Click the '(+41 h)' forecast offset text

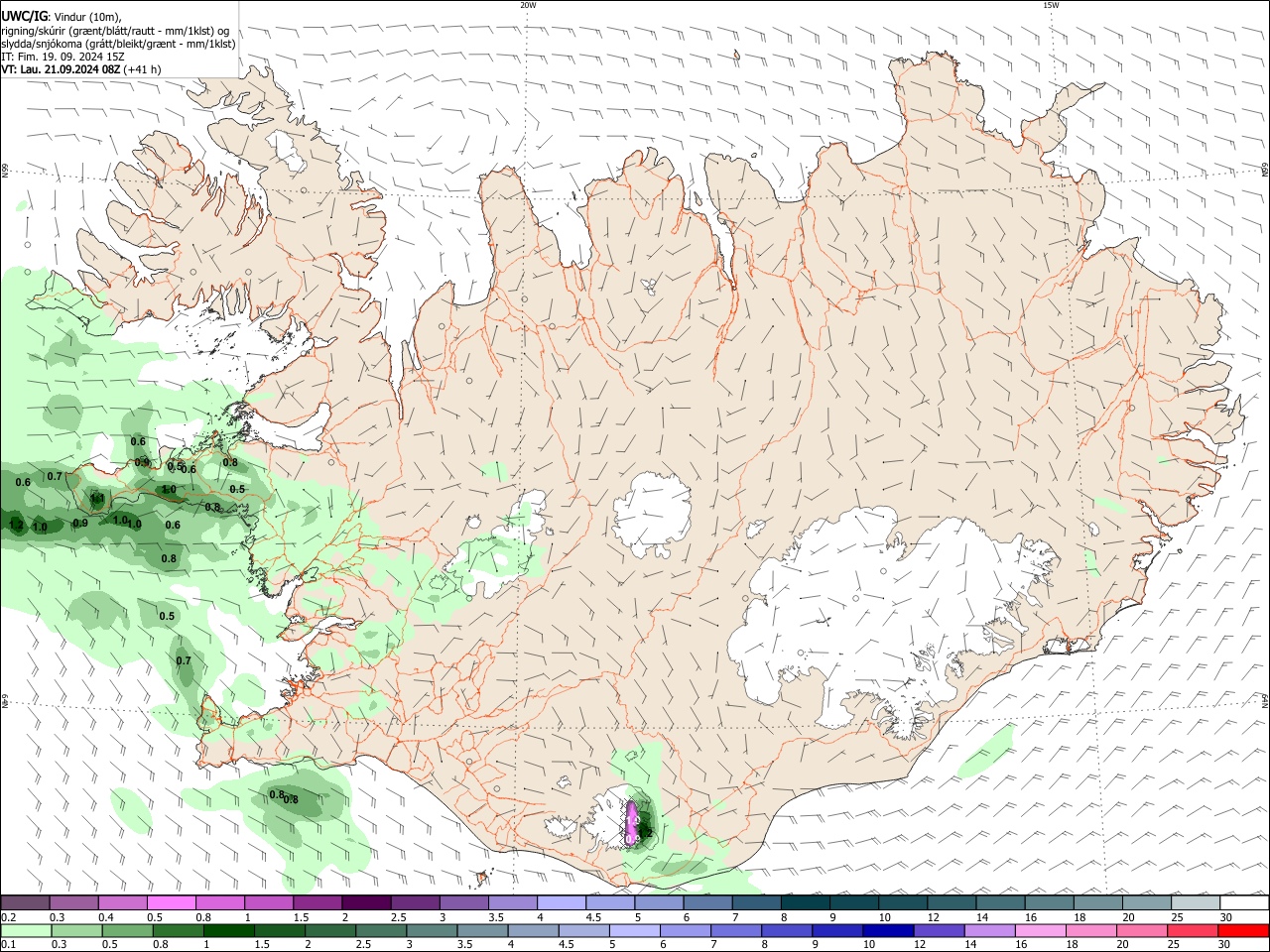[x=143, y=69]
